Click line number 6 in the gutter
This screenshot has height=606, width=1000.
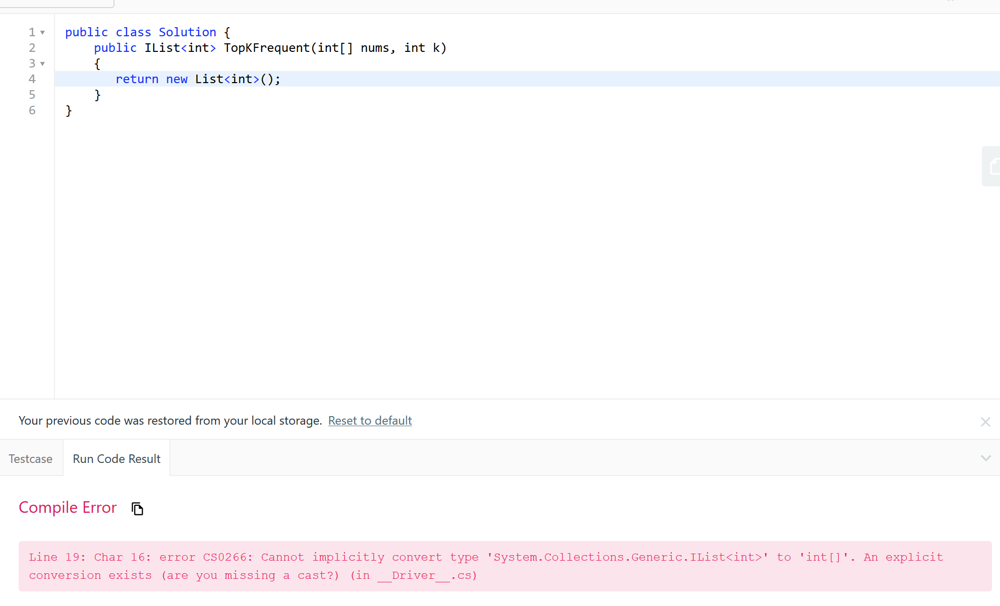(32, 111)
